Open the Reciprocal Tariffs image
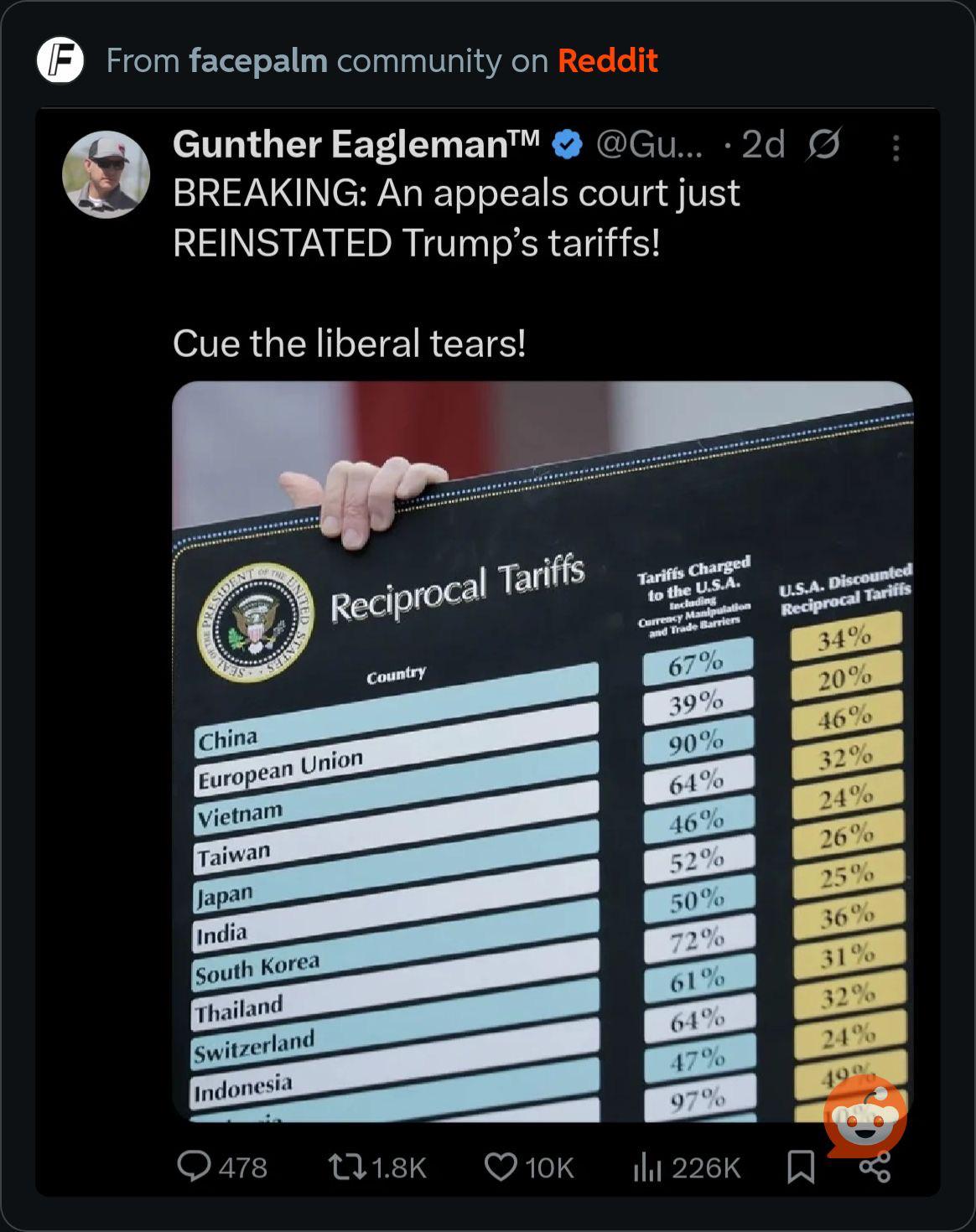The width and height of the screenshot is (976, 1232). point(543,751)
